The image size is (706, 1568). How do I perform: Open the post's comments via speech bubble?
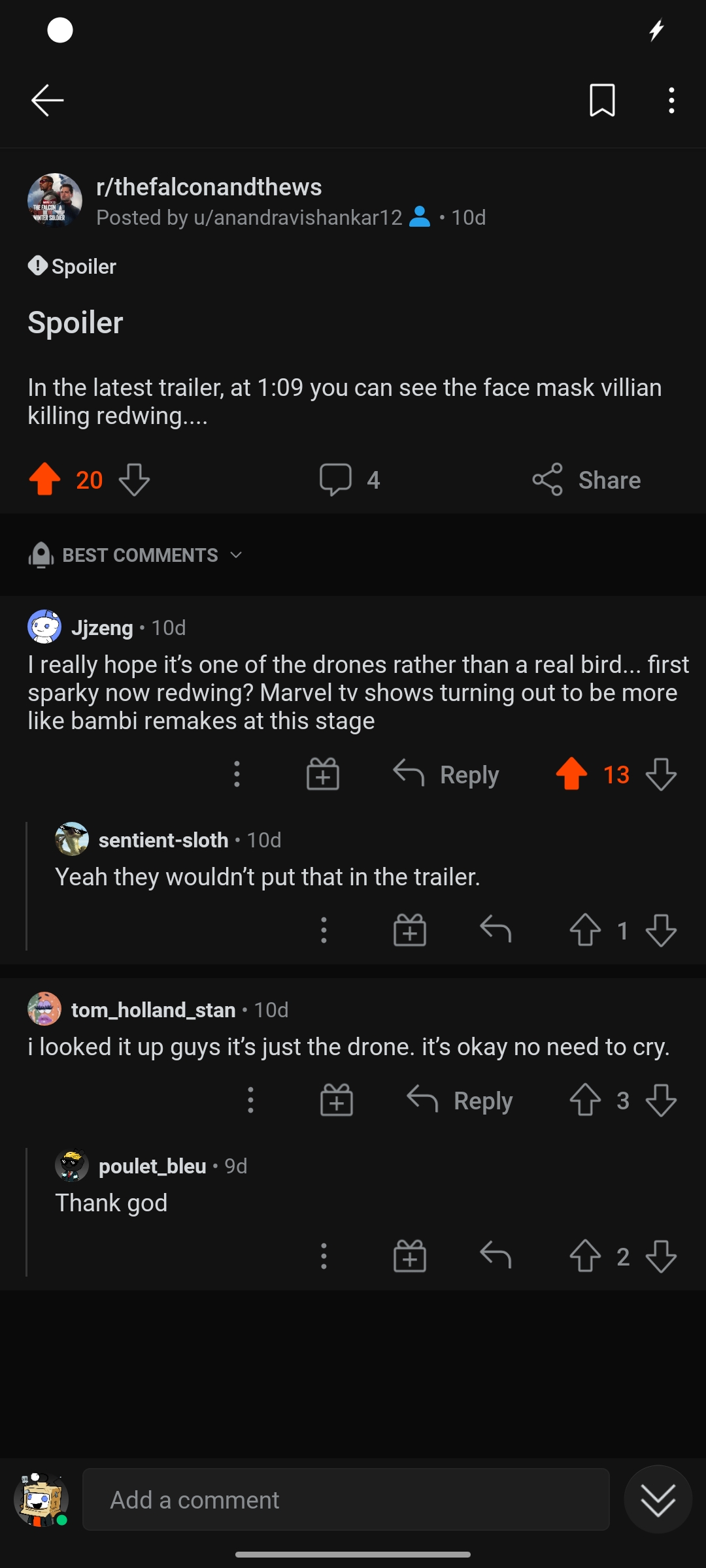335,480
